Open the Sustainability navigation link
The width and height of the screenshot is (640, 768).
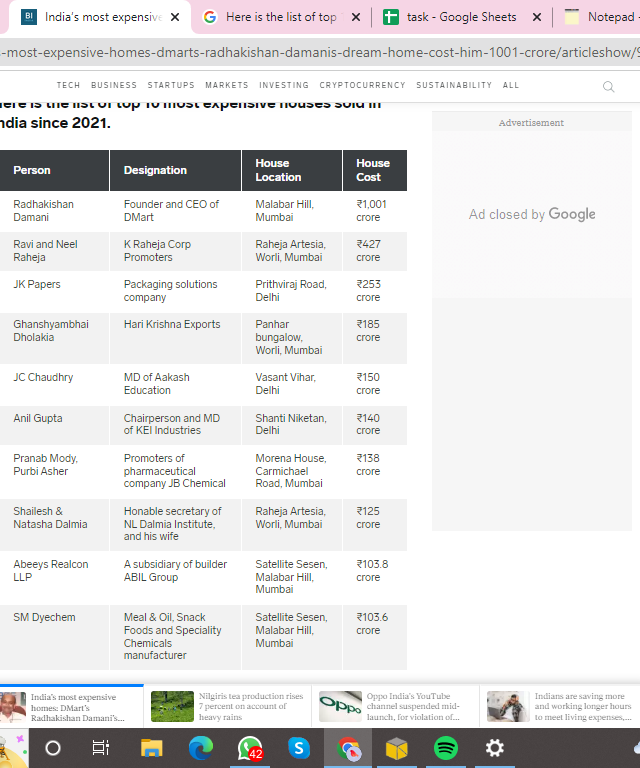[454, 86]
